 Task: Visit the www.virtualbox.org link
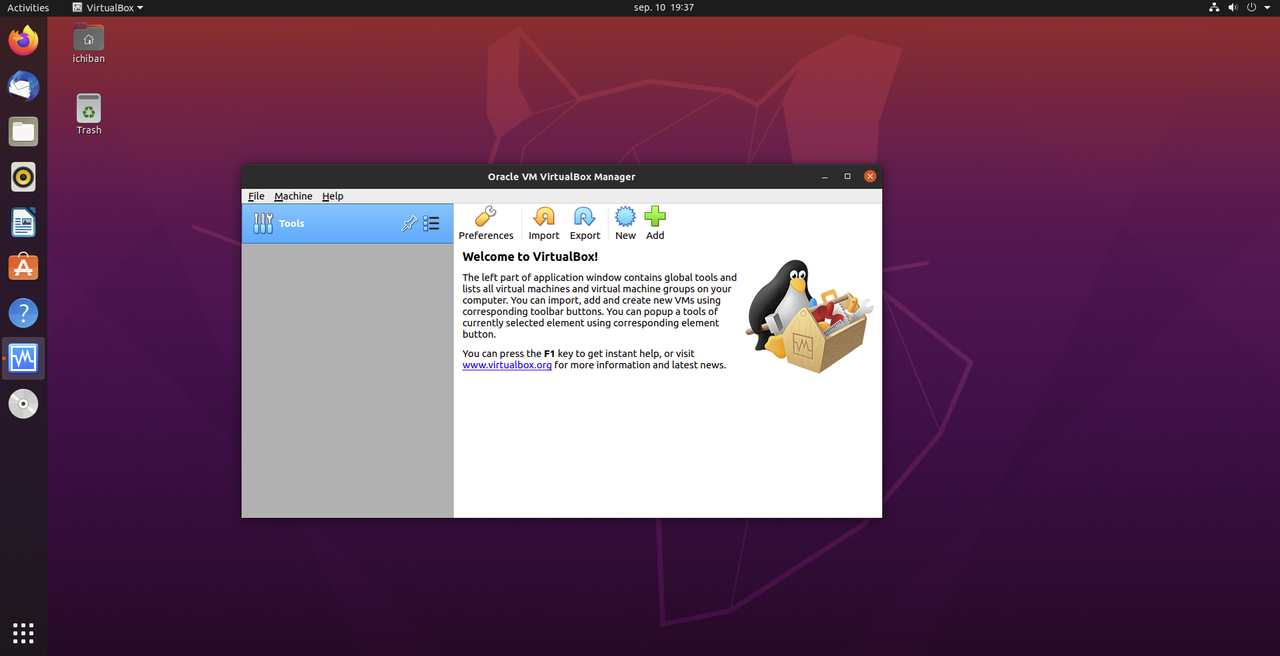[507, 365]
